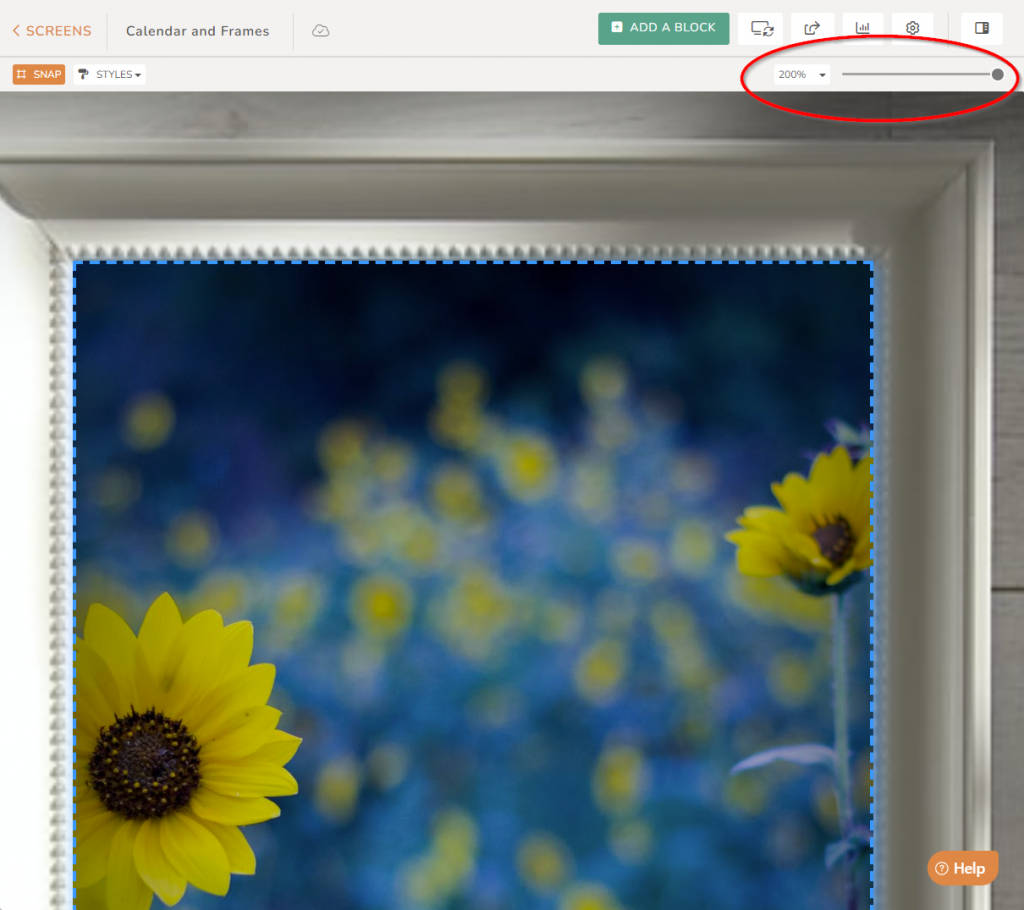Click the Calendar and Frames screen title
The image size is (1024, 910).
tap(197, 31)
